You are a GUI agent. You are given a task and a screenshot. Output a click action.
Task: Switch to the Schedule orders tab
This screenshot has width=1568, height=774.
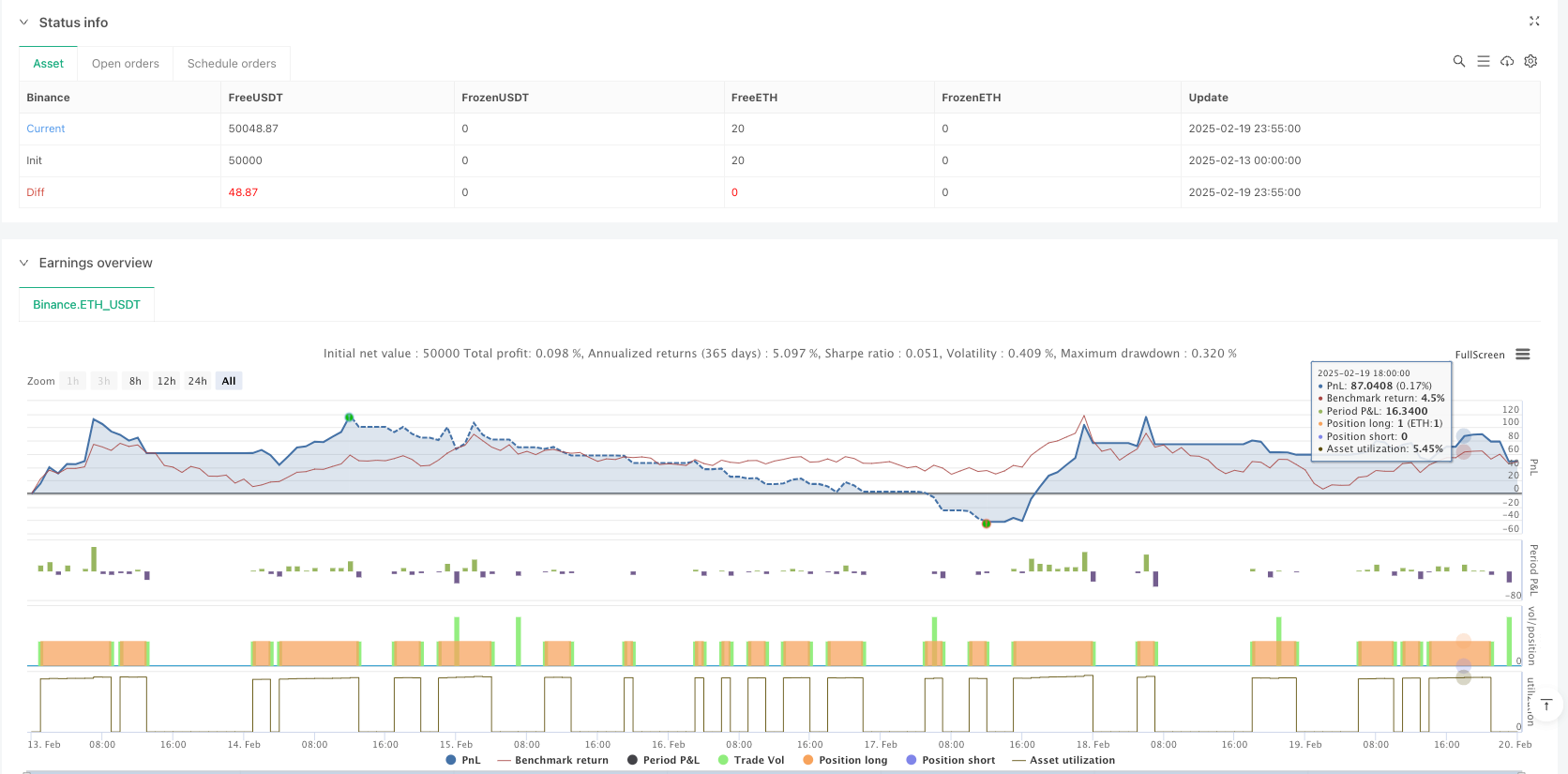[232, 64]
